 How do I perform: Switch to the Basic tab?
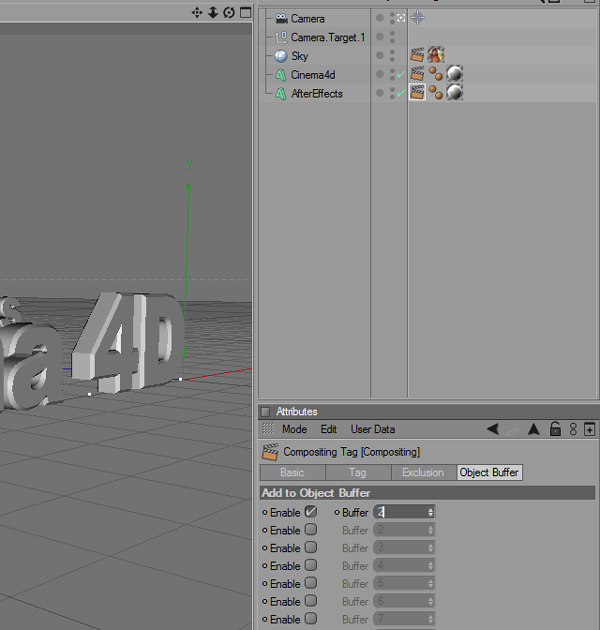(x=293, y=472)
